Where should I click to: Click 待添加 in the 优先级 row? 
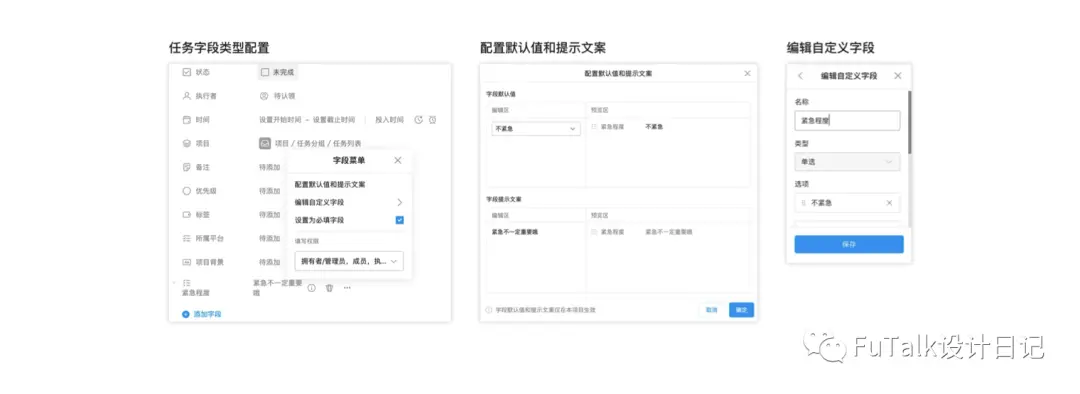[x=269, y=191]
